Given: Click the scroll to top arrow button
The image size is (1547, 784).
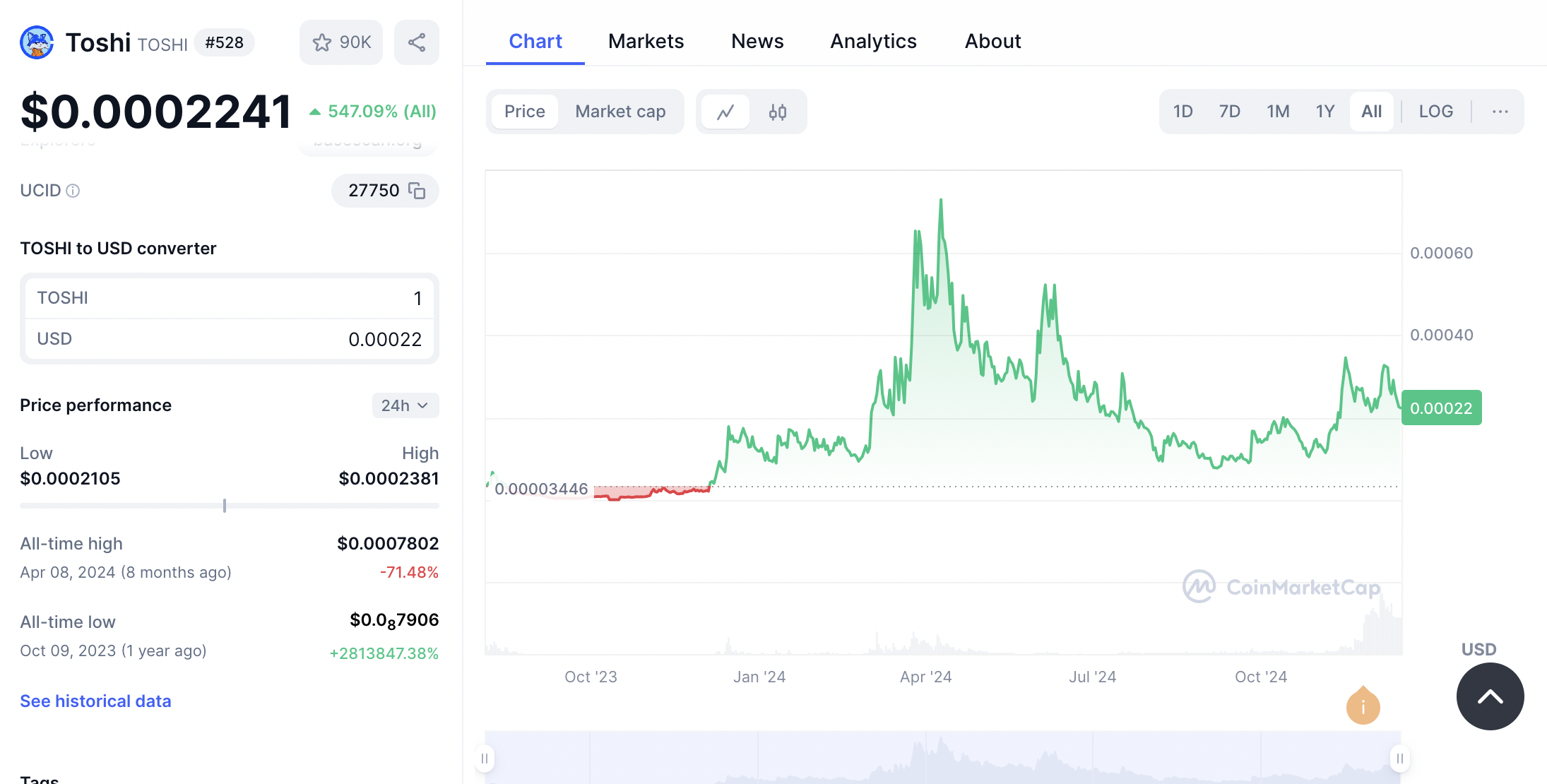Looking at the screenshot, I should (x=1490, y=696).
